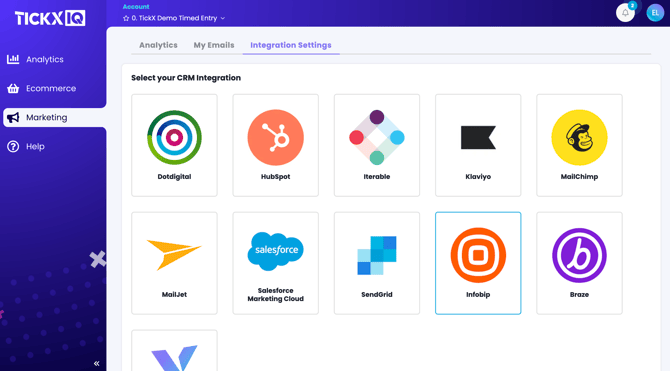Choose the Iterable integration logo
Screen dimensions: 670x371
click(377, 138)
